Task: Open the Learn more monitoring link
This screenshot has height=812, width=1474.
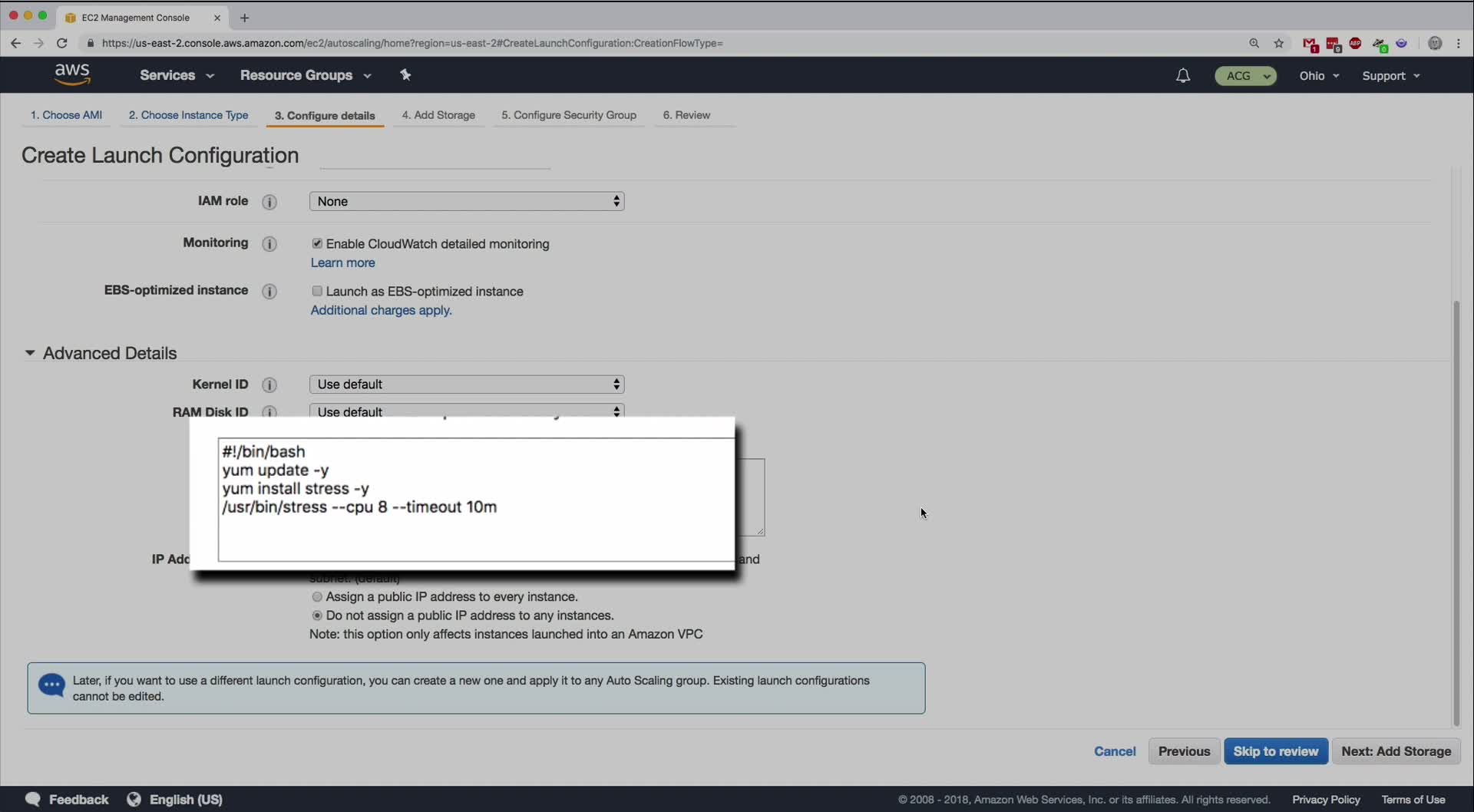Action: pyautogui.click(x=342, y=262)
